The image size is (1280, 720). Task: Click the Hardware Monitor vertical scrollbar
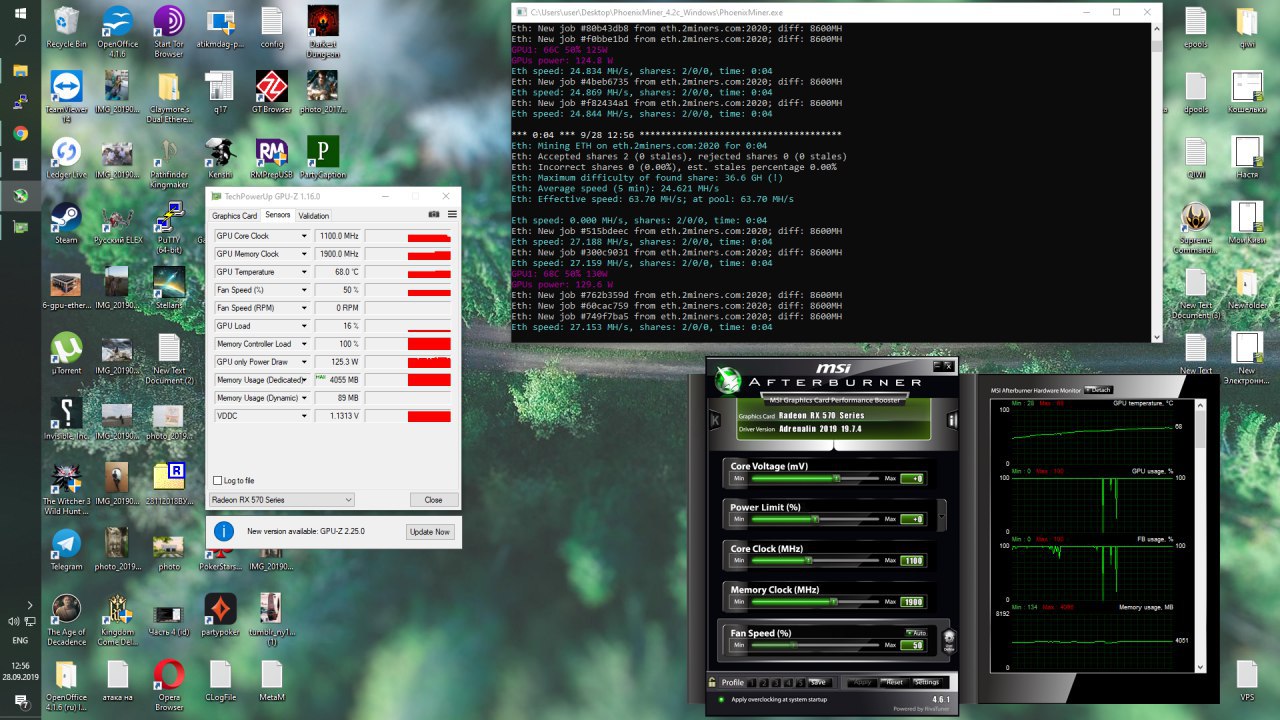tap(1201, 536)
